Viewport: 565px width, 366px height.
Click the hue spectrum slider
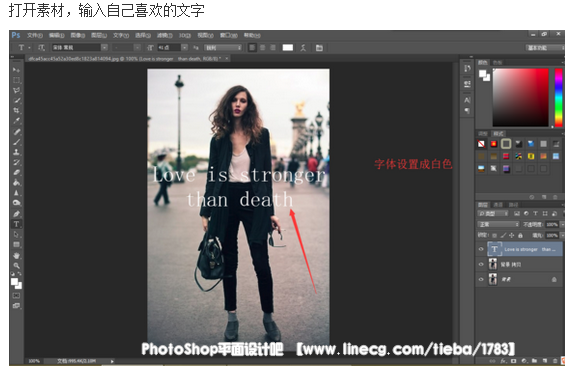click(558, 97)
